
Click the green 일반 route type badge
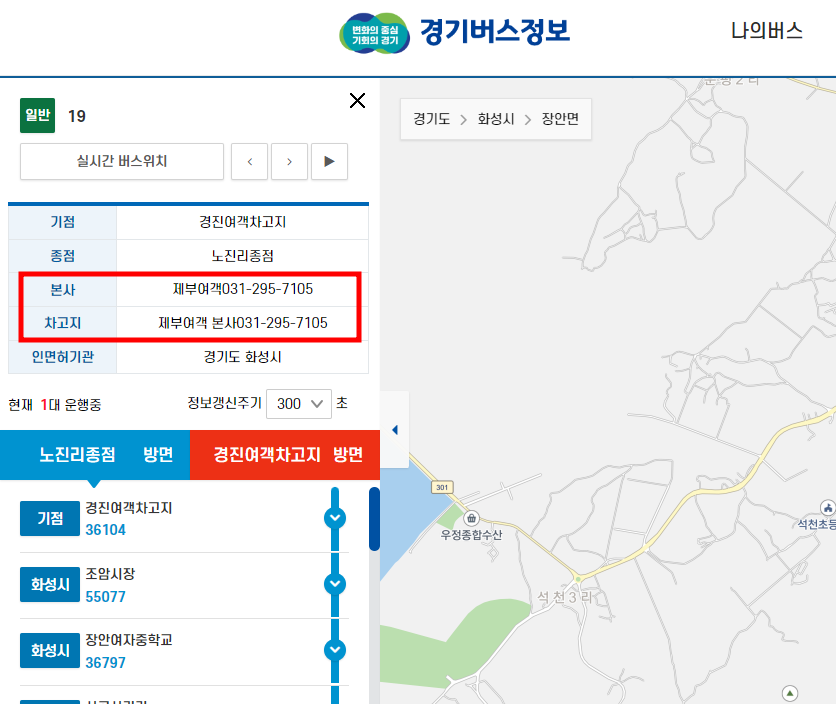coord(37,115)
